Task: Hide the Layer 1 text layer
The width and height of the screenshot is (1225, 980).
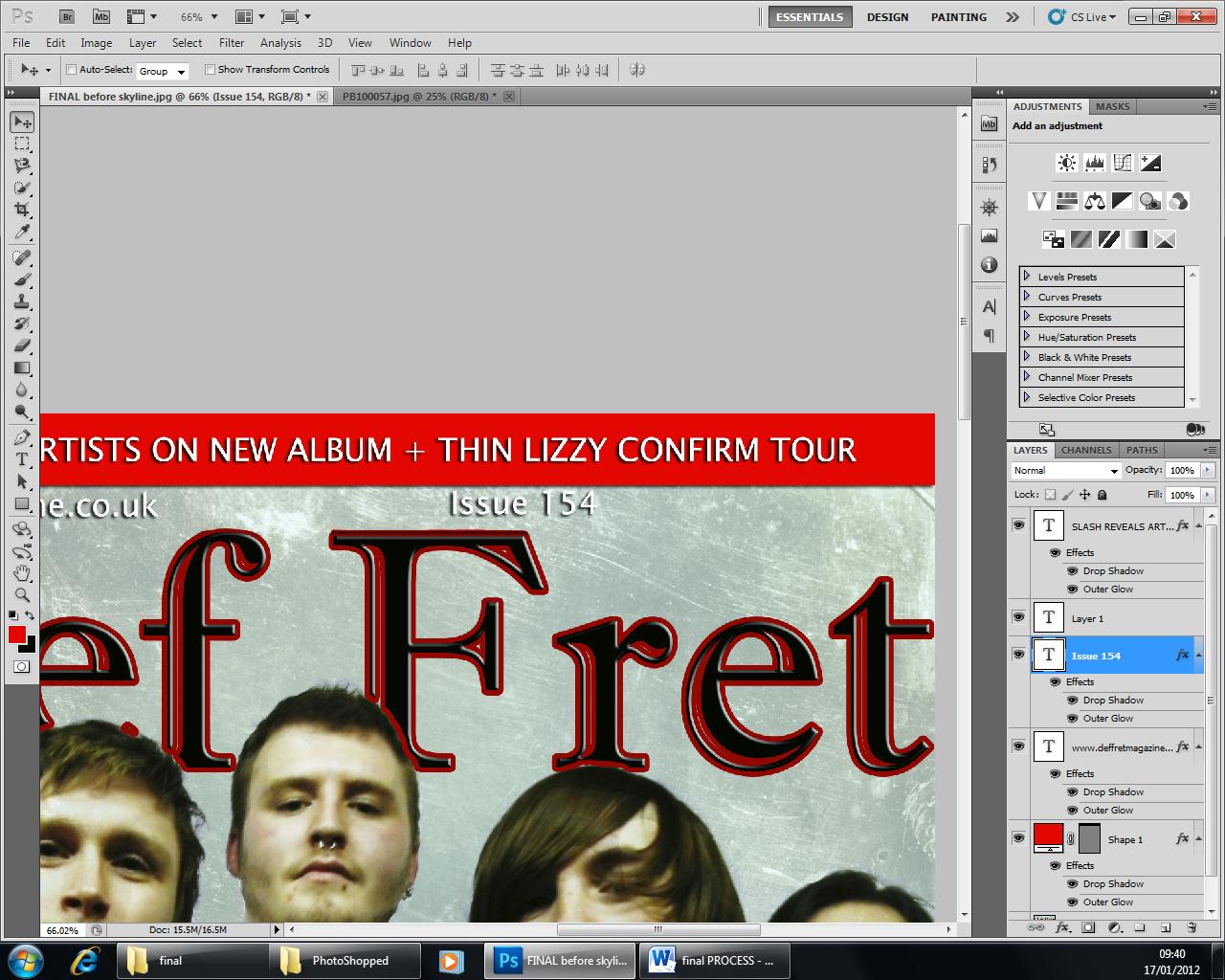Action: pos(1018,617)
